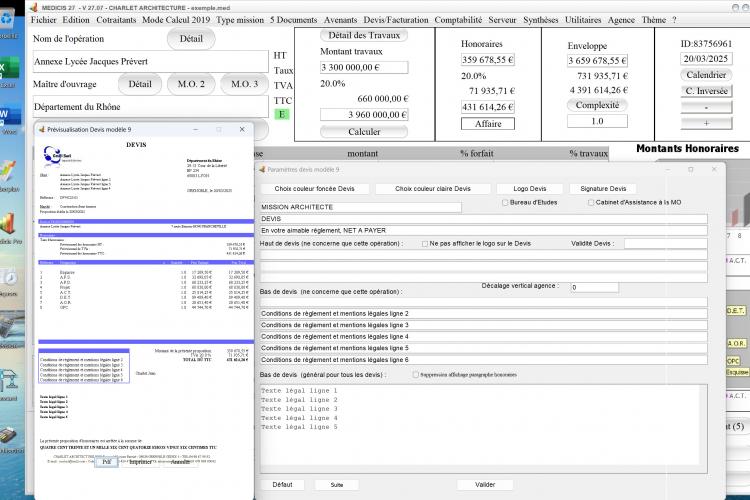Open the Devis/Facturation menu
The width and height of the screenshot is (750, 500).
click(x=396, y=20)
